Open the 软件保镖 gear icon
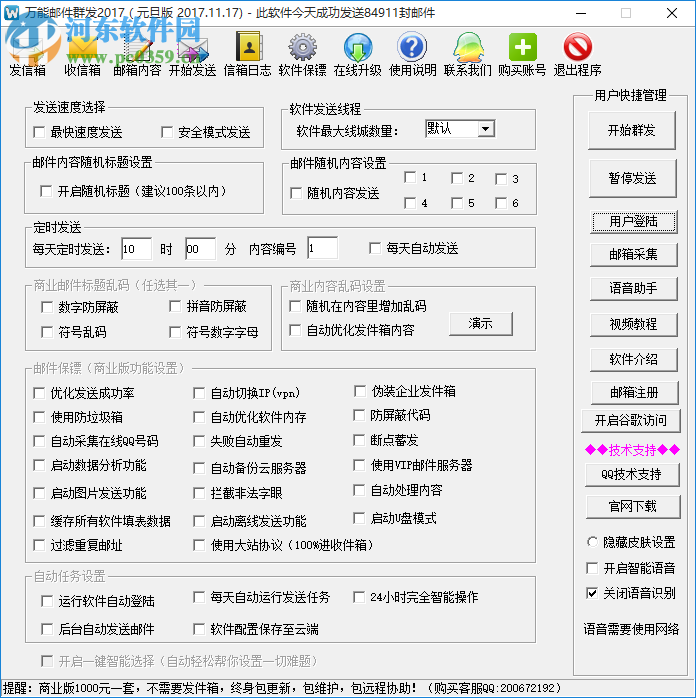 click(303, 54)
